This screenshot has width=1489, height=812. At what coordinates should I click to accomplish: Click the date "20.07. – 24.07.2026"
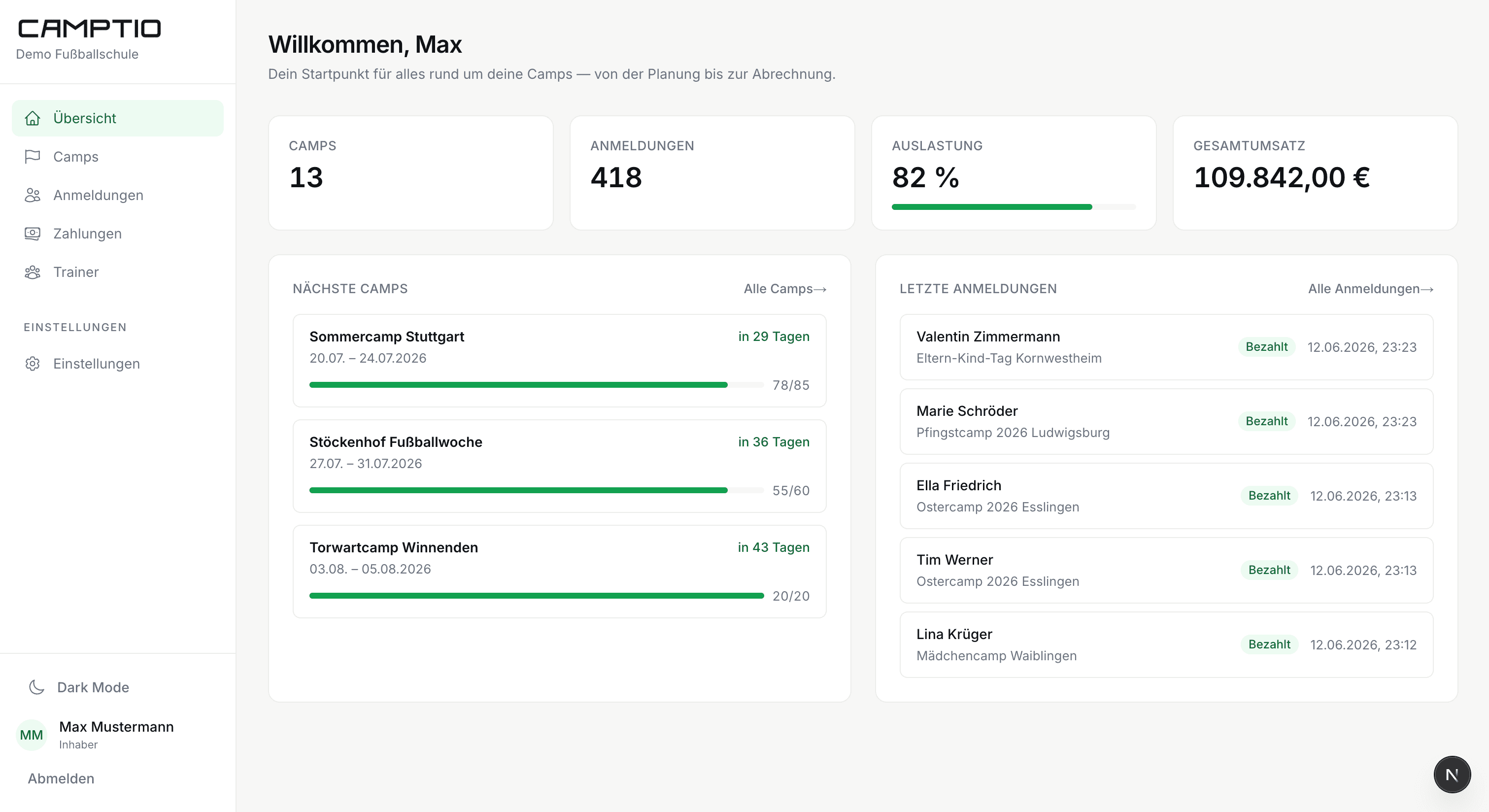(x=368, y=358)
